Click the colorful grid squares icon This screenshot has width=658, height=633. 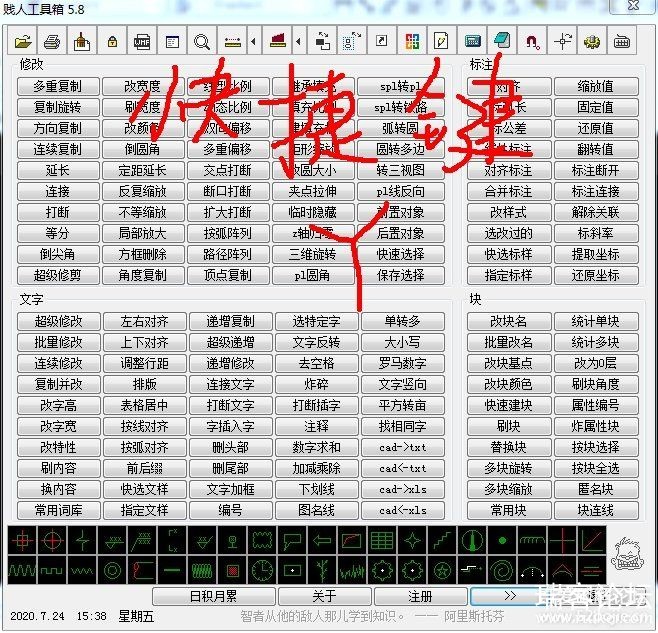point(412,41)
